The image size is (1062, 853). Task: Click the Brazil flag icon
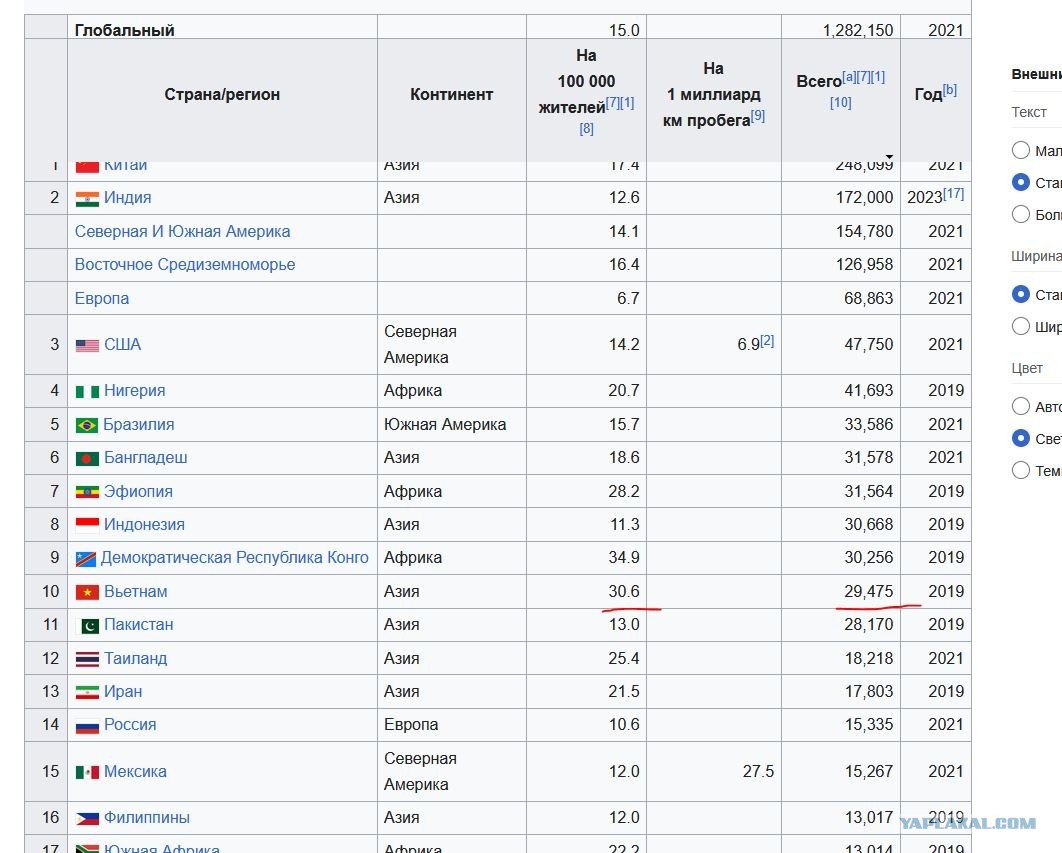87,425
